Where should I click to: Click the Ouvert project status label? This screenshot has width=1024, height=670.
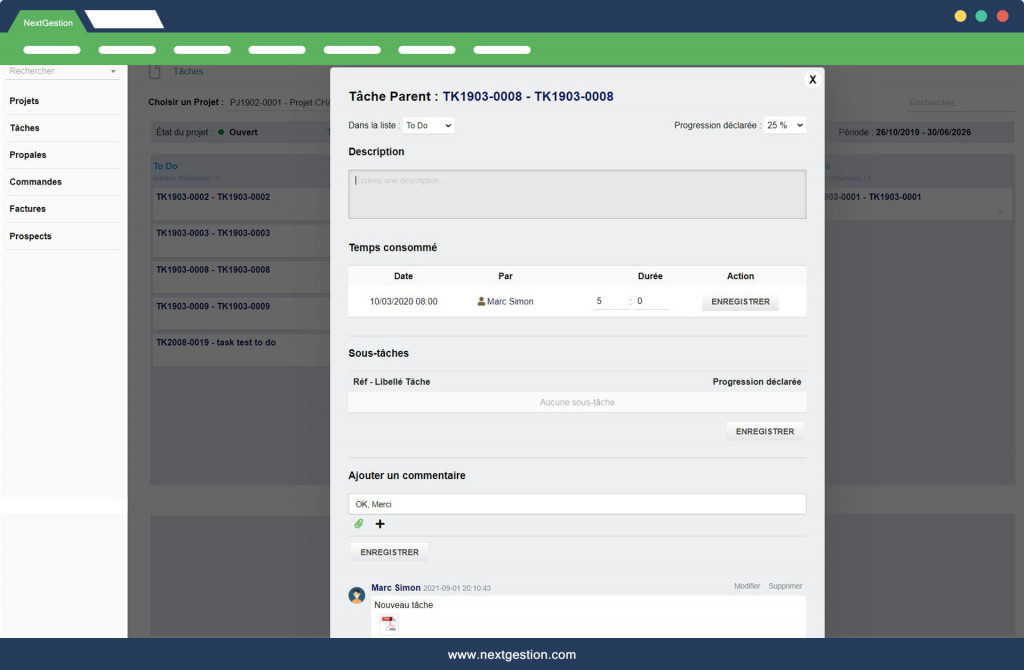[243, 132]
